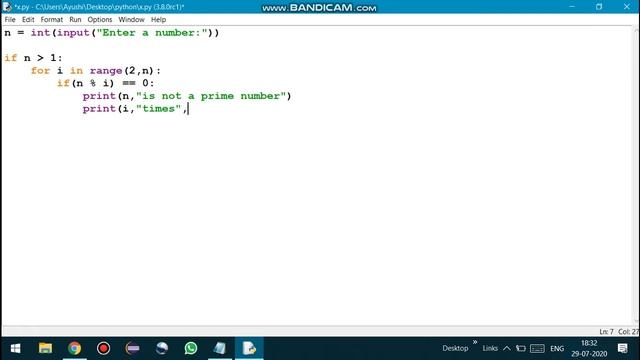Open the notepad app icon in taskbar
The width and height of the screenshot is (640, 360).
click(220, 348)
